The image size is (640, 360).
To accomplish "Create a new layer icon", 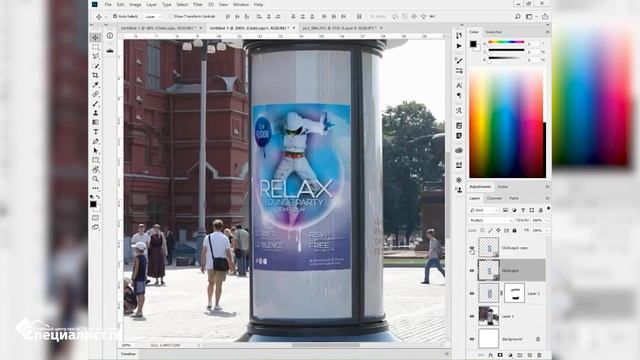I will pyautogui.click(x=530, y=356).
